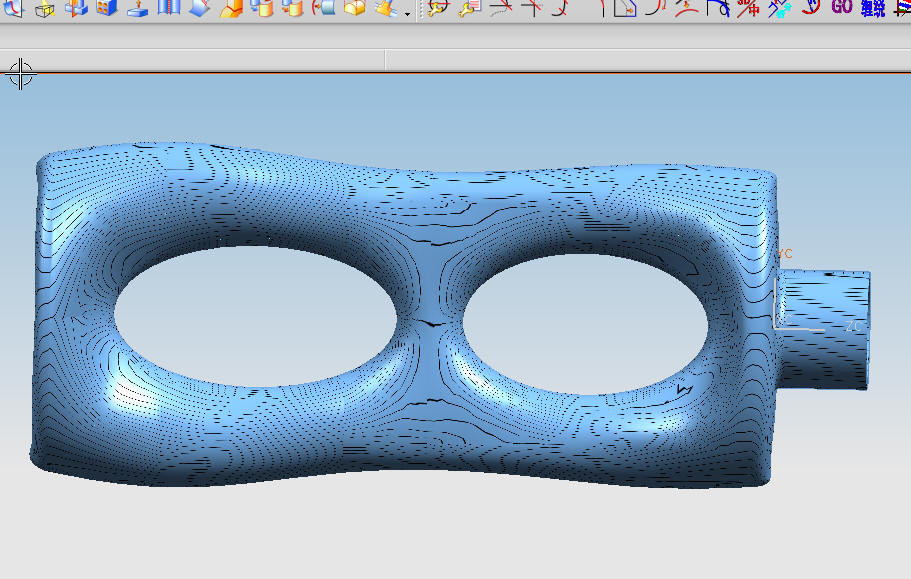Choose the blue sheets sewn with red seam icon
This screenshot has width=911, height=579.
pos(168,8)
